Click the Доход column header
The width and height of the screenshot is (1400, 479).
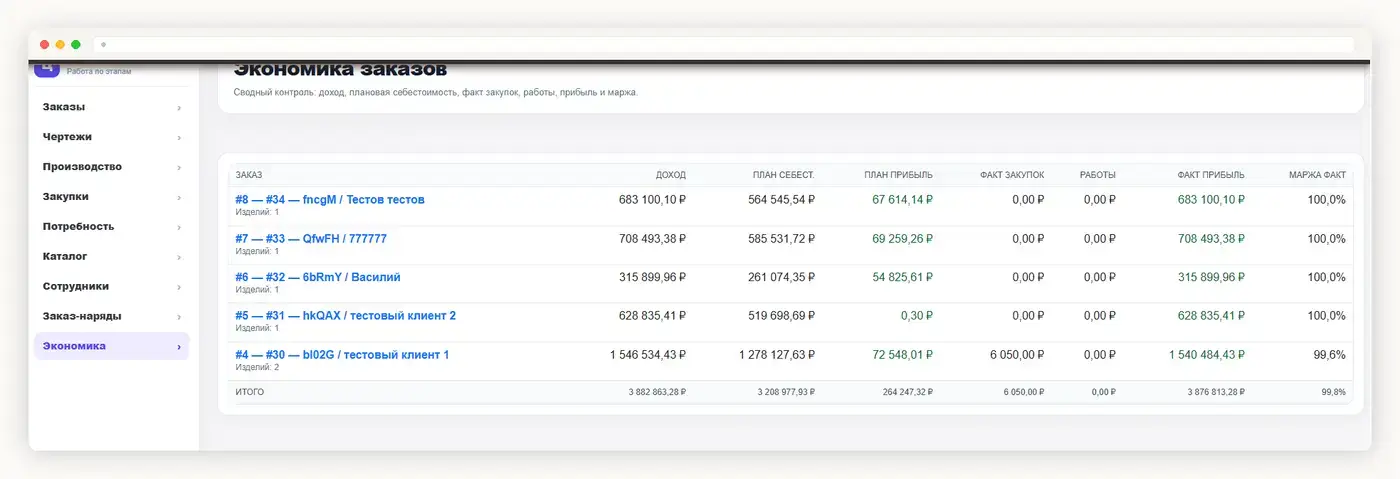coord(670,175)
